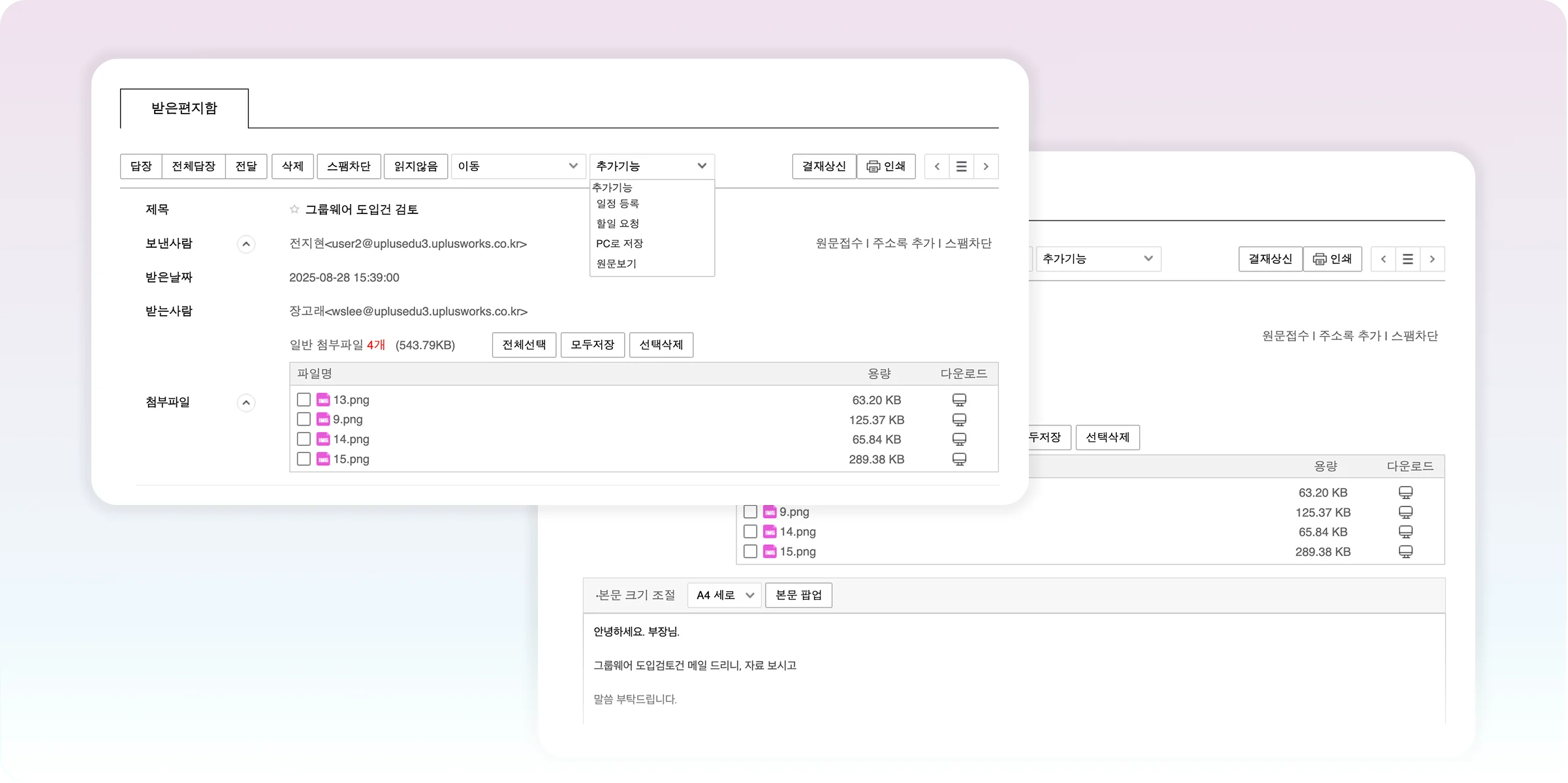Image resolution: width=1568 pixels, height=783 pixels.
Task: Open the 받은편지함 tab
Action: click(184, 108)
